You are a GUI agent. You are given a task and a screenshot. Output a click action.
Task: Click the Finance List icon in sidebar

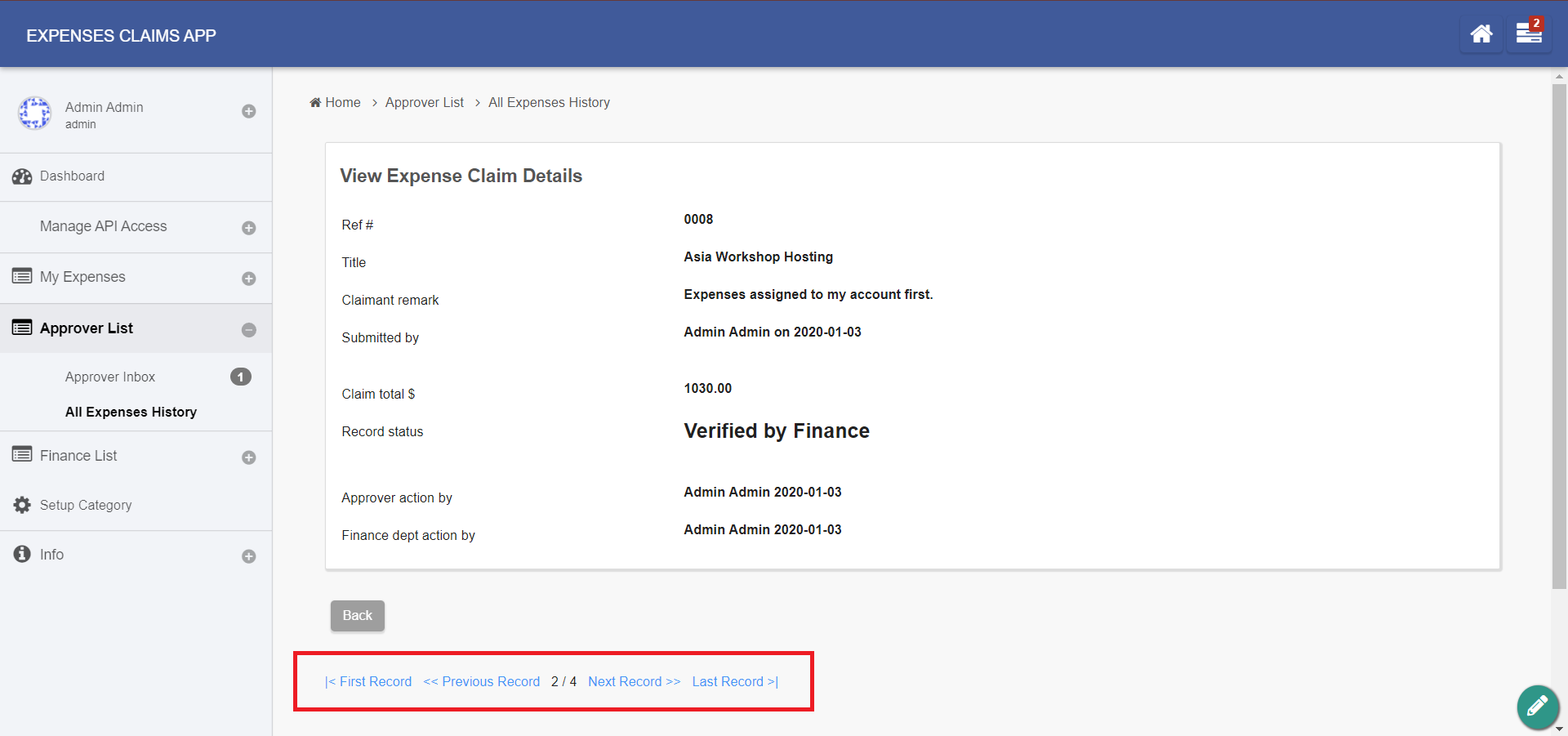(x=22, y=455)
